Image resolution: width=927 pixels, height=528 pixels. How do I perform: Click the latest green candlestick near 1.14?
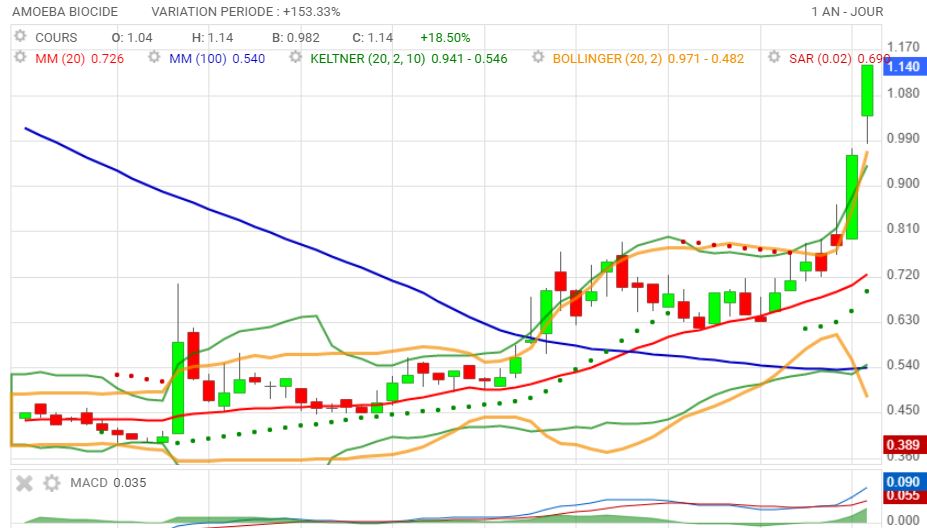[x=867, y=90]
